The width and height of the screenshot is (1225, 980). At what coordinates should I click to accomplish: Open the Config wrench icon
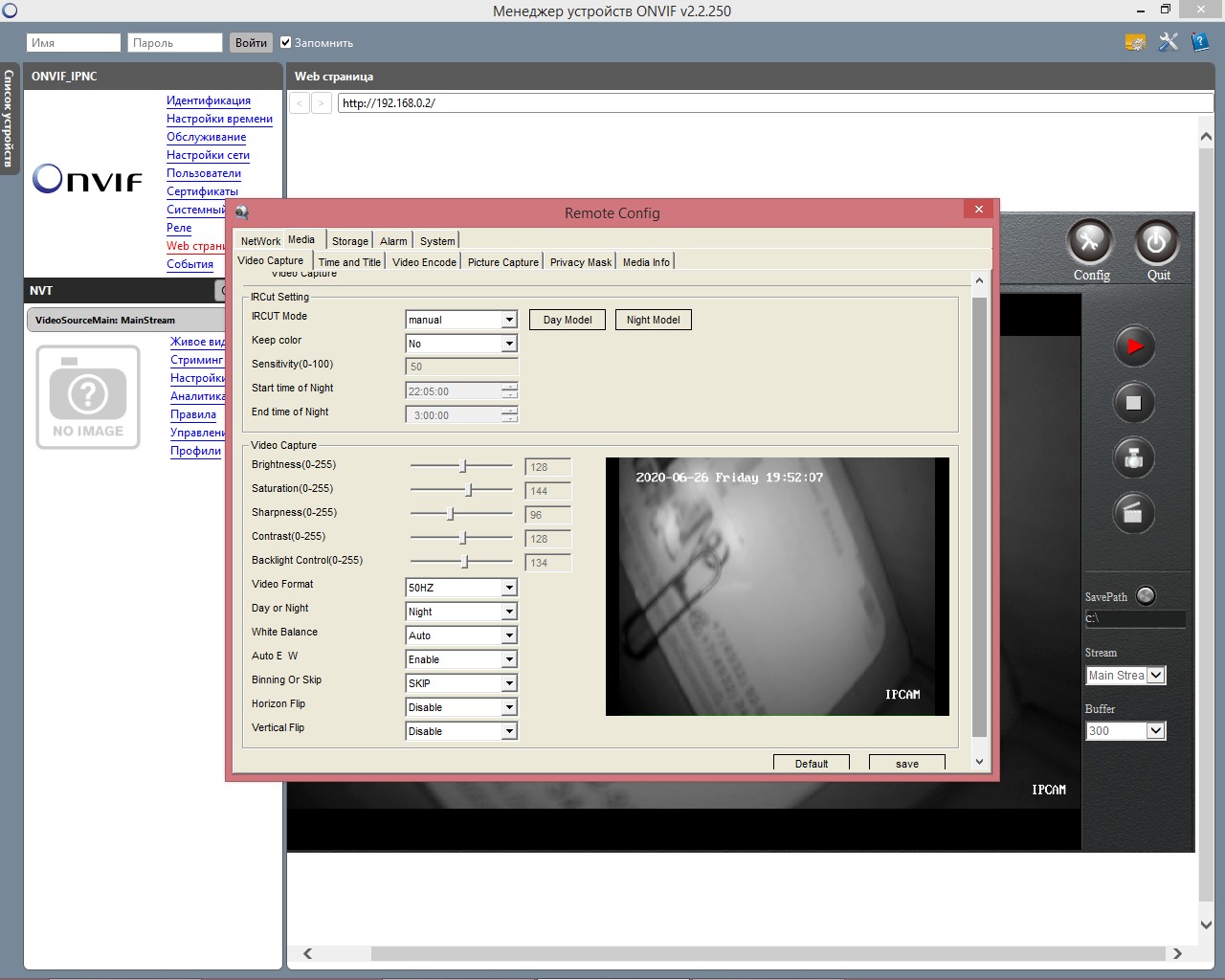(1090, 242)
